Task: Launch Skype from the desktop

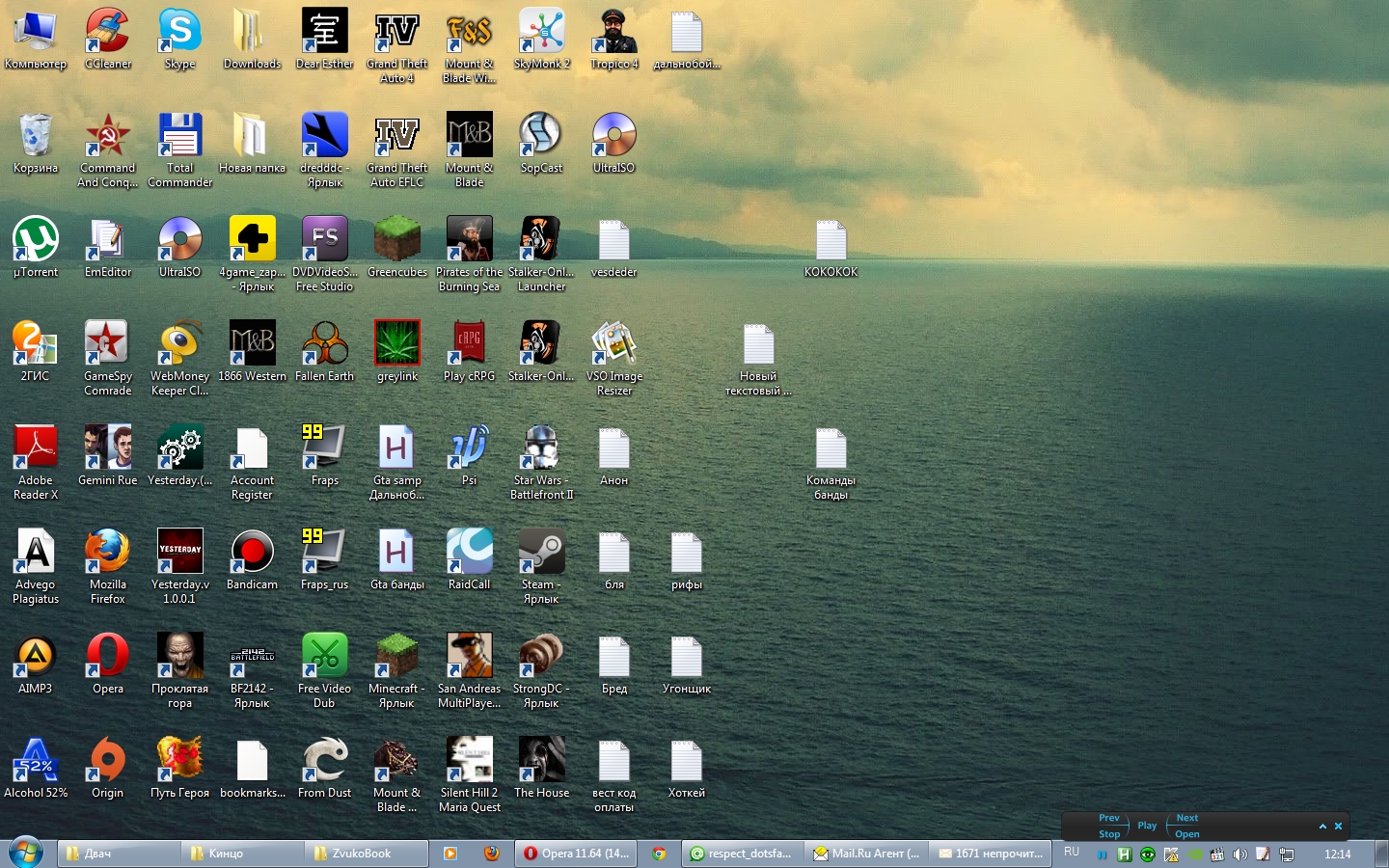Action: [180, 31]
